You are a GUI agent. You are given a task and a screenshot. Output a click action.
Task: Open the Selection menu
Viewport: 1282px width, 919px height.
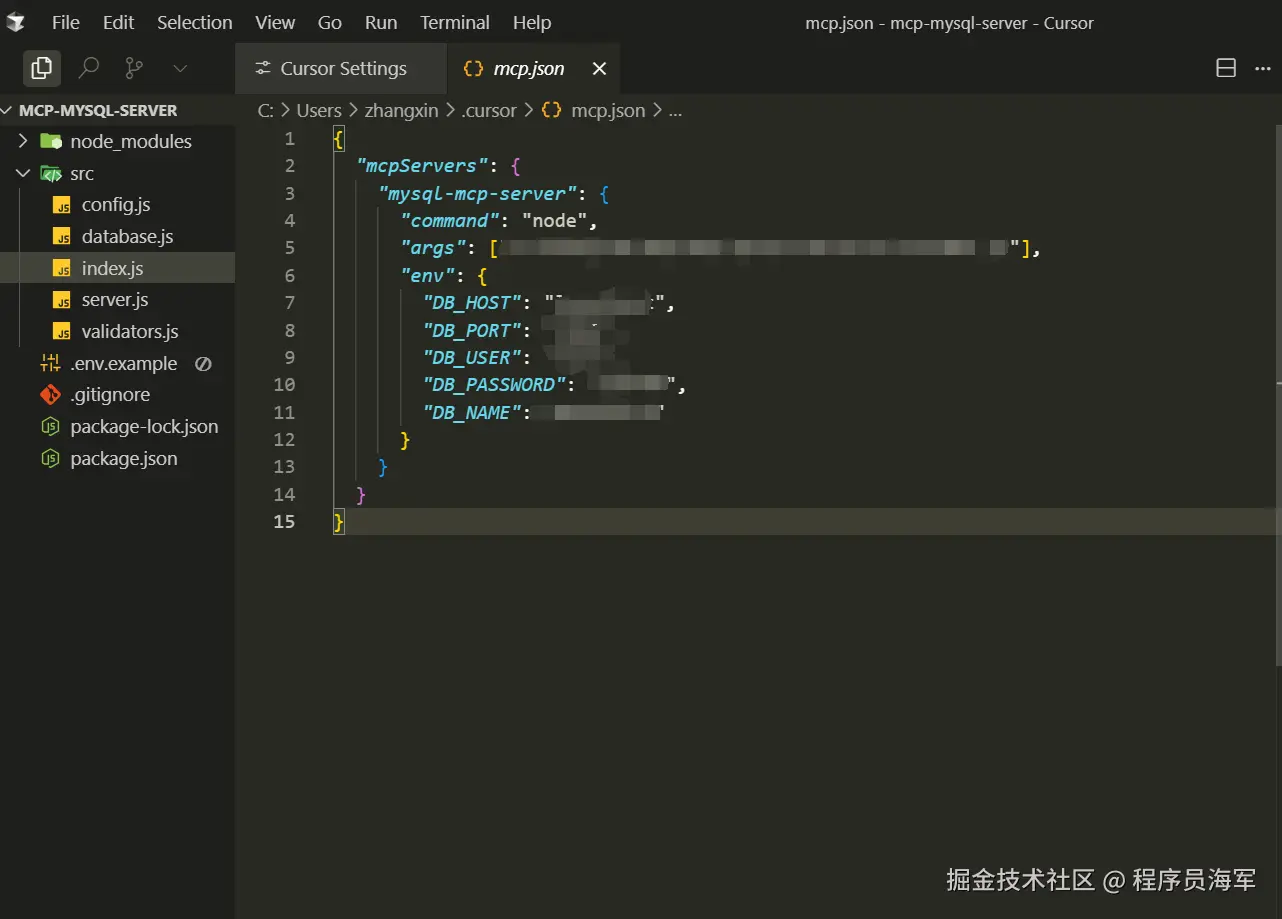pyautogui.click(x=194, y=22)
